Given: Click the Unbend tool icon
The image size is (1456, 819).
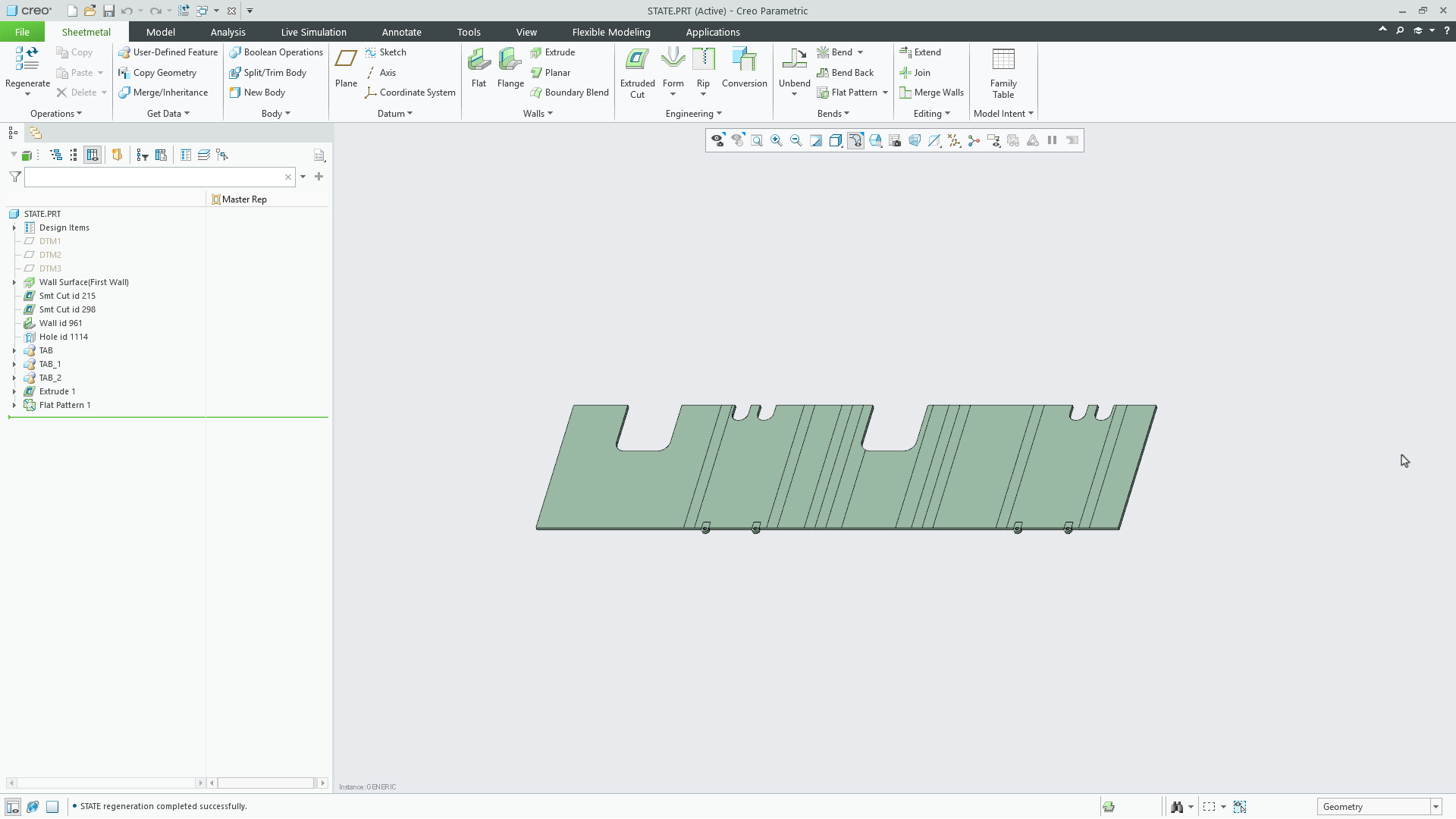Looking at the screenshot, I should pos(794,59).
